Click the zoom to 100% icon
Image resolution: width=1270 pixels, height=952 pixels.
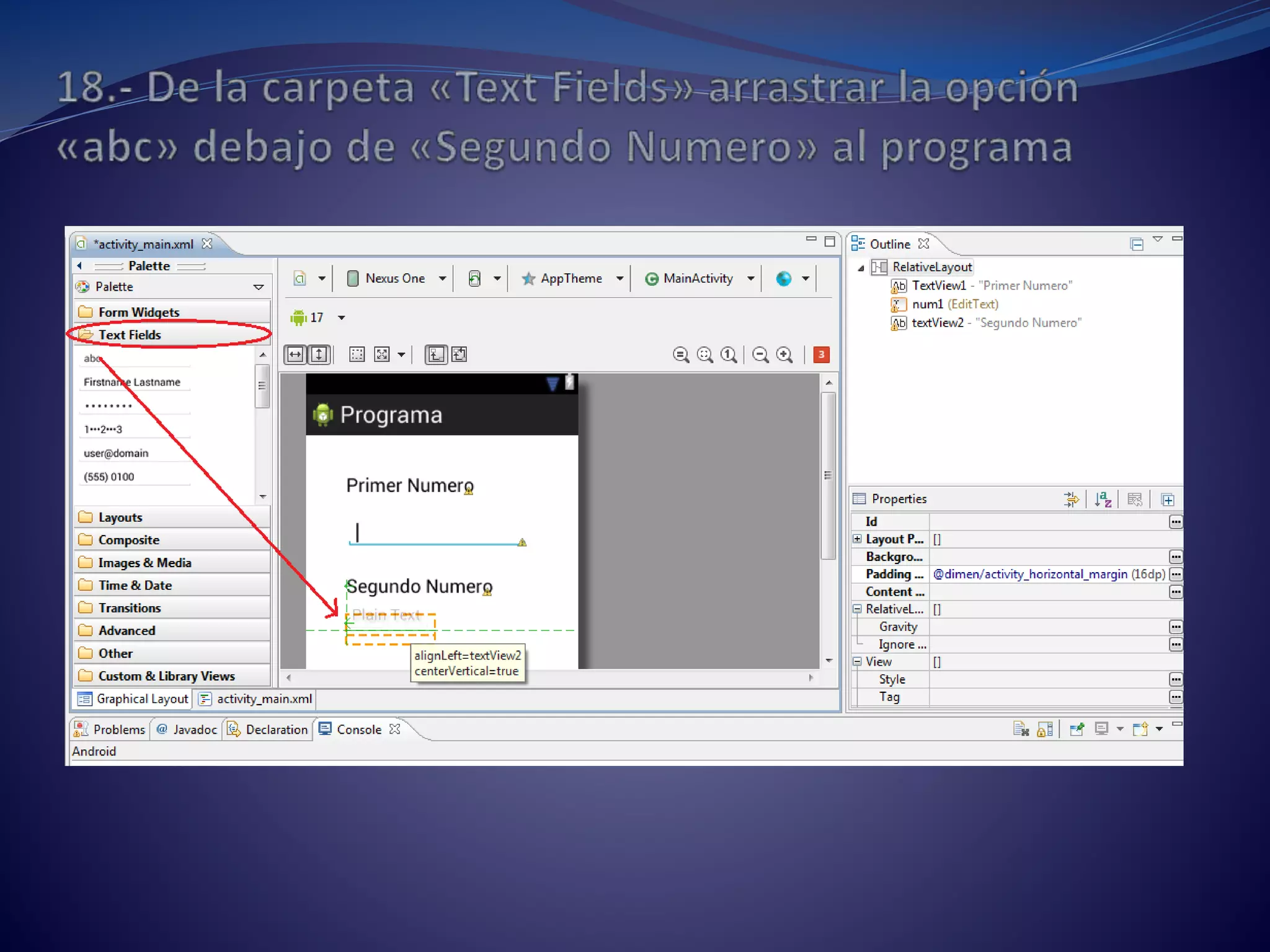729,355
